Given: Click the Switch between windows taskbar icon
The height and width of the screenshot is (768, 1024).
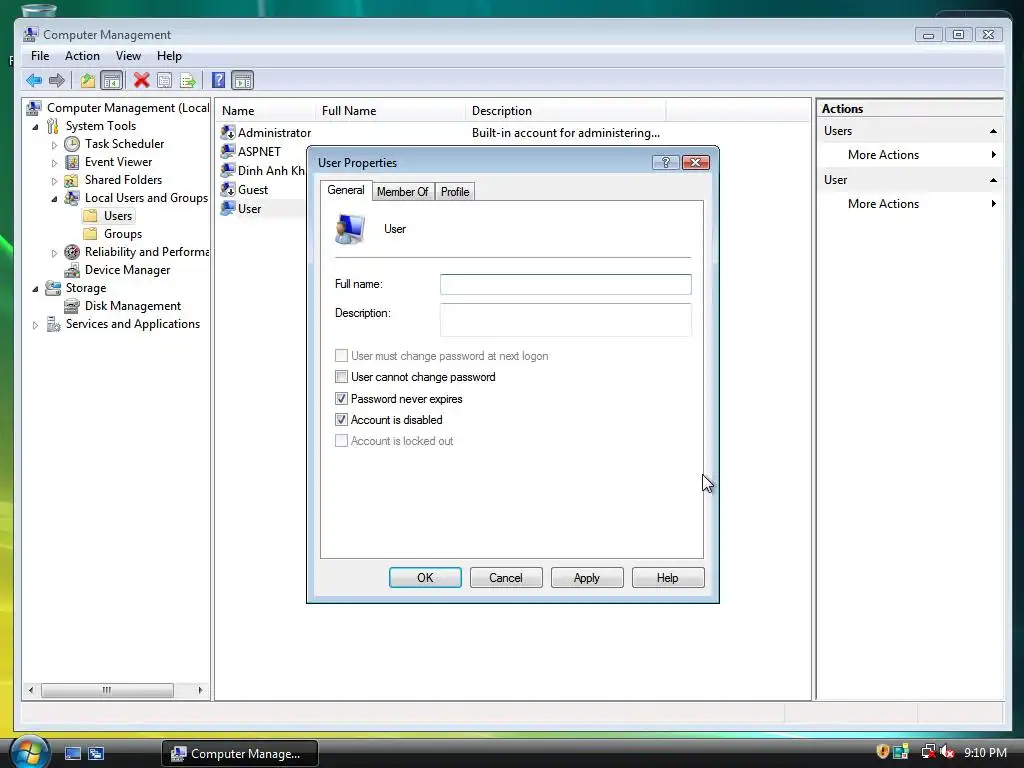Looking at the screenshot, I should pos(96,754).
